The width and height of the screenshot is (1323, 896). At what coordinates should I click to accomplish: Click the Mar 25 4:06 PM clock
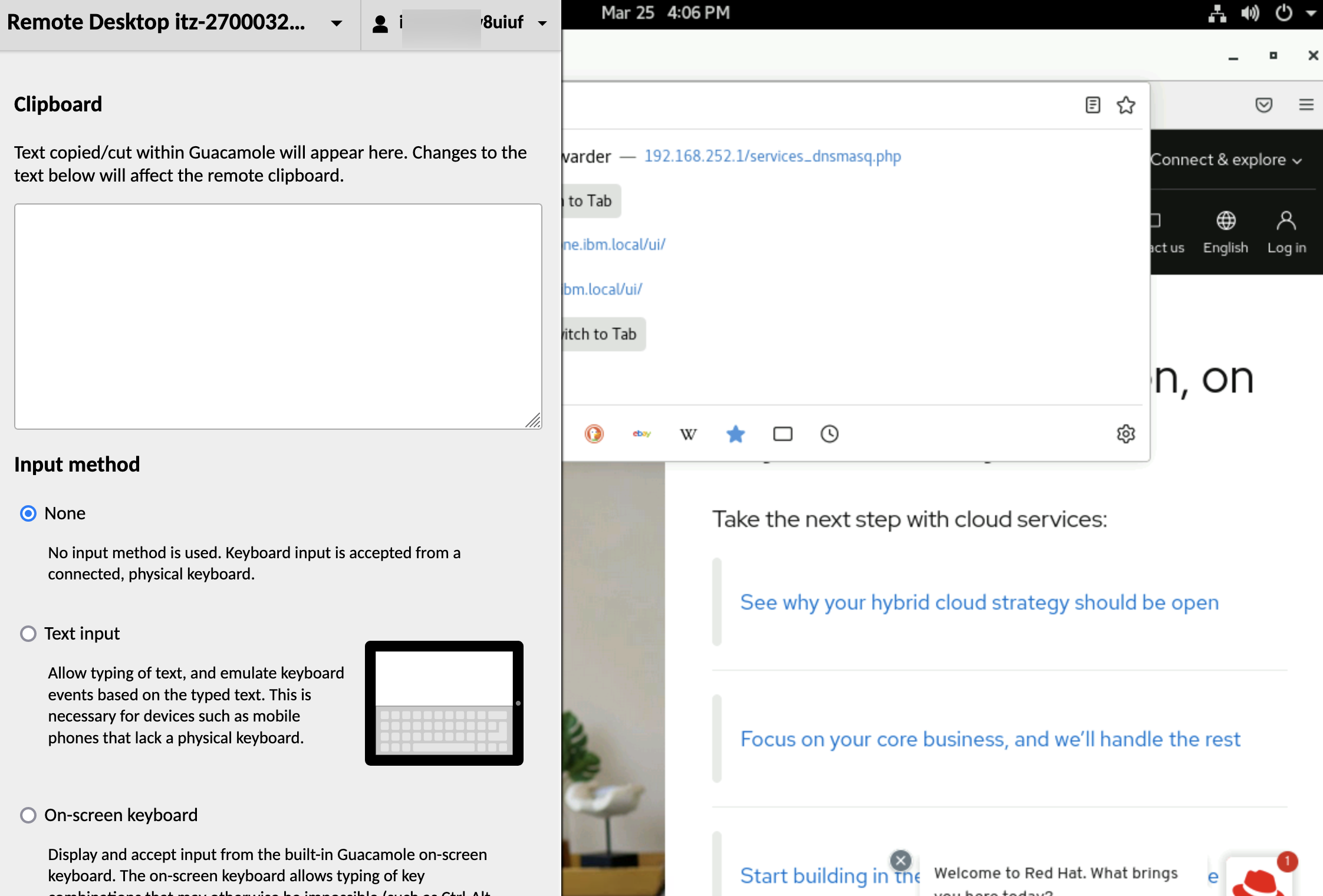pos(665,13)
